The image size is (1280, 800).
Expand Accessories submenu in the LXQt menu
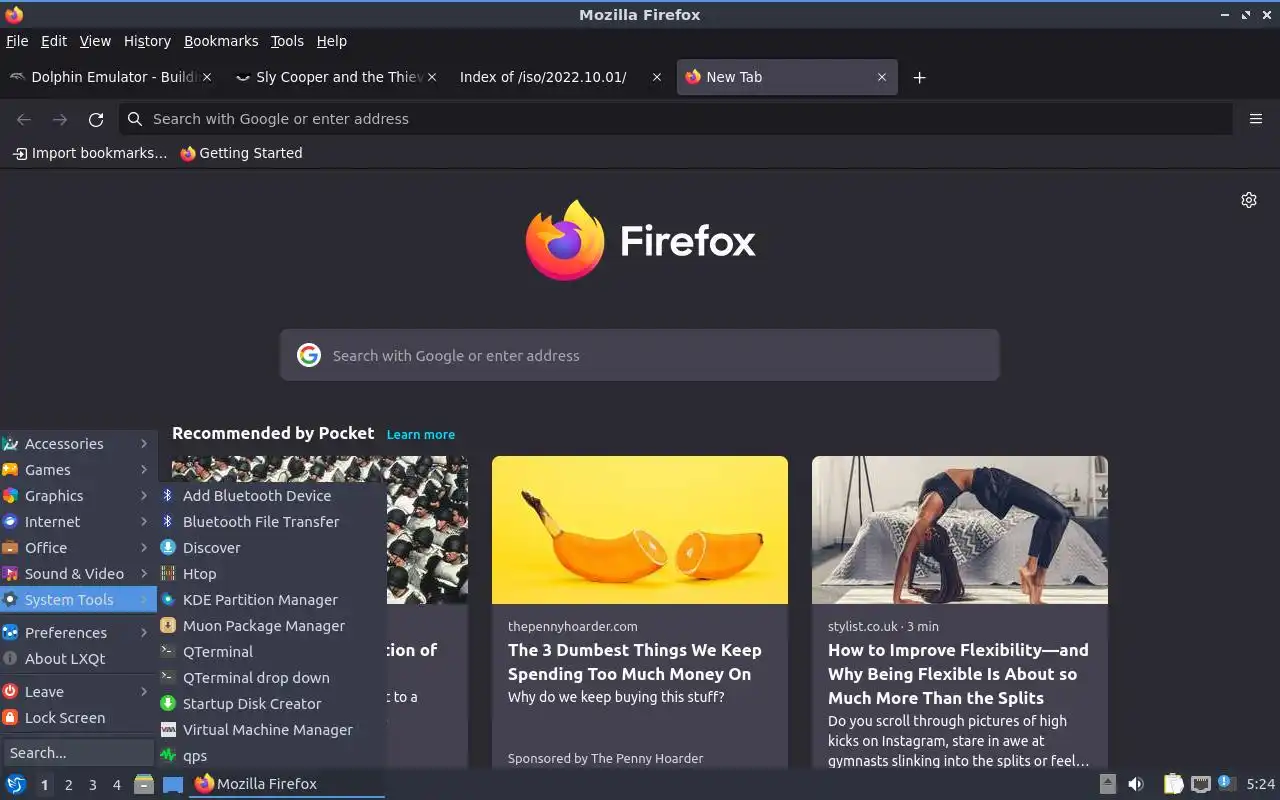pyautogui.click(x=78, y=444)
